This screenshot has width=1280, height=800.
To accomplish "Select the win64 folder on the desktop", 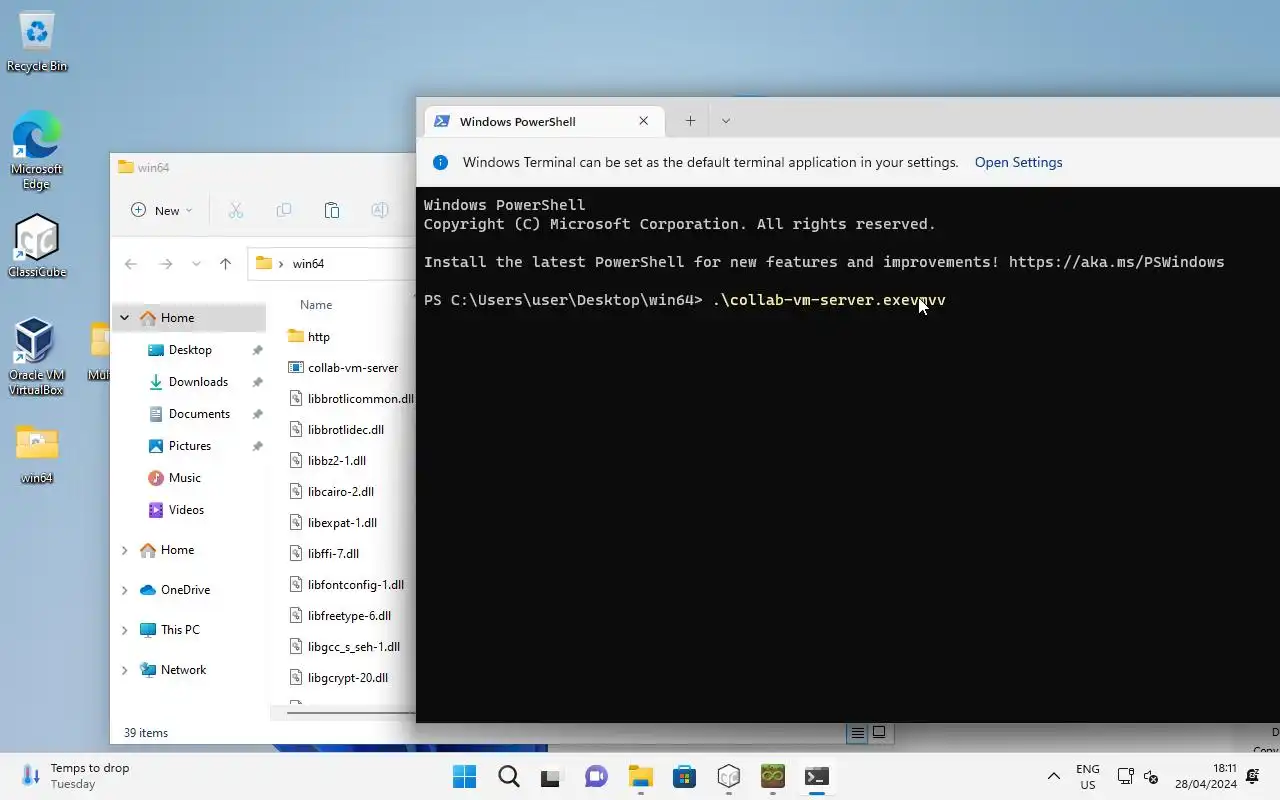I will (x=37, y=455).
